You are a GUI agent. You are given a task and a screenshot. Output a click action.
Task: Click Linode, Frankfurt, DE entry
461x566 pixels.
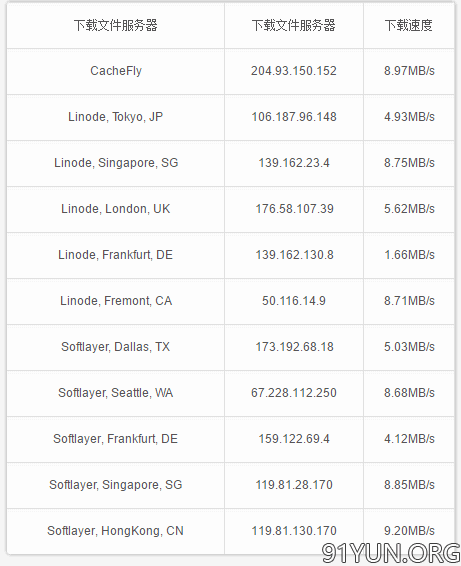click(x=116, y=255)
